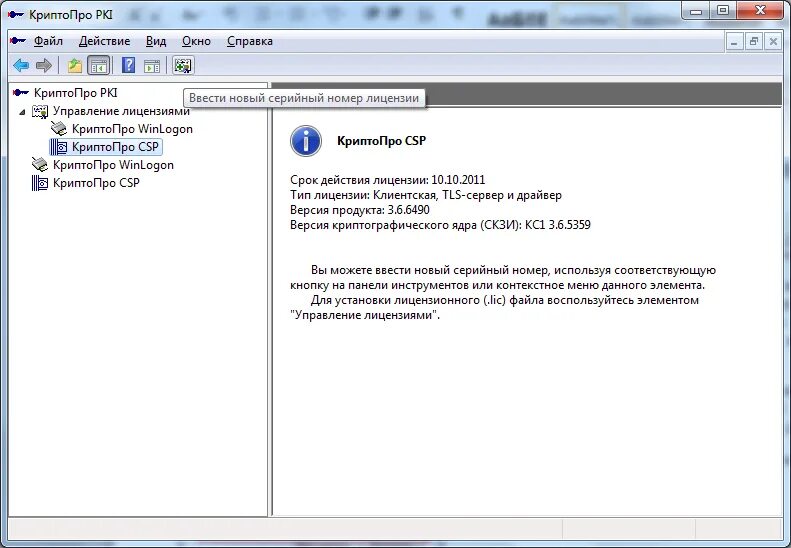This screenshot has width=791, height=548.
Task: Click the bold КриптоПро CSP heading
Action: pos(381,141)
